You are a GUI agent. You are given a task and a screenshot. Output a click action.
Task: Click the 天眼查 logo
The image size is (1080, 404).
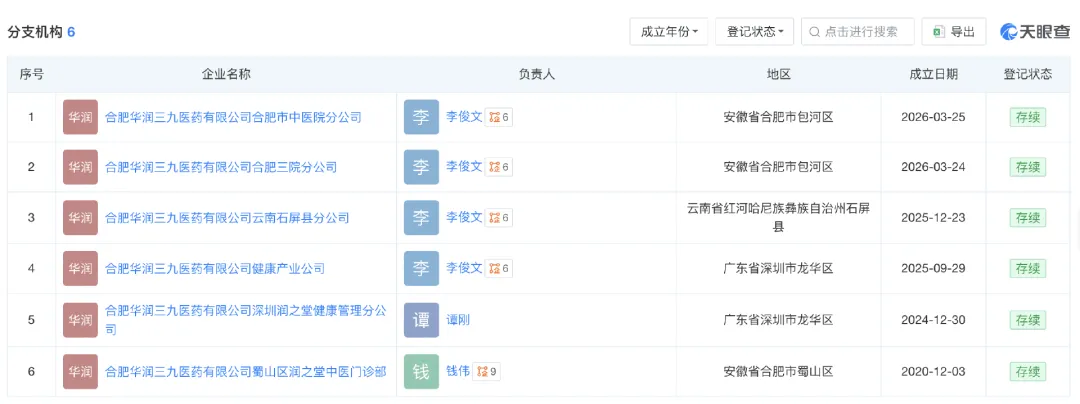(x=1035, y=31)
